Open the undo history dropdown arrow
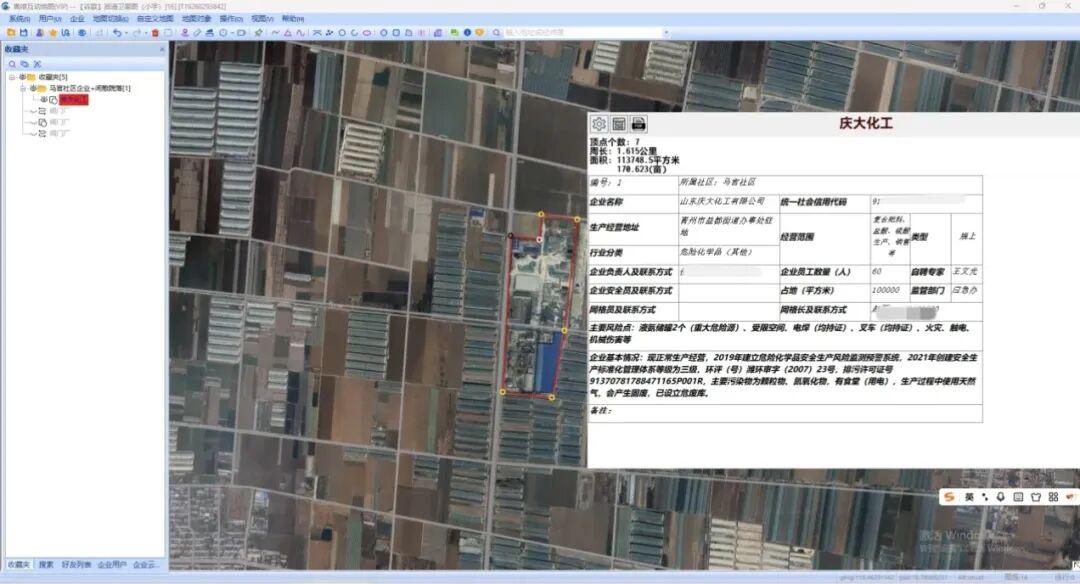Screen dimensions: 1080x584 pyautogui.click(x=124, y=33)
